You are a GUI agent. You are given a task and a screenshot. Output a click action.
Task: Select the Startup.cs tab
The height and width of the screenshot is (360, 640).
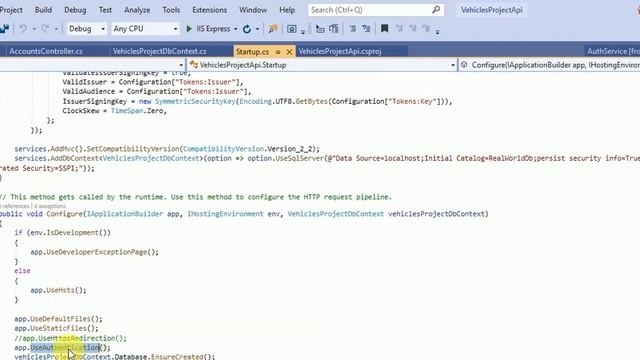click(x=252, y=51)
